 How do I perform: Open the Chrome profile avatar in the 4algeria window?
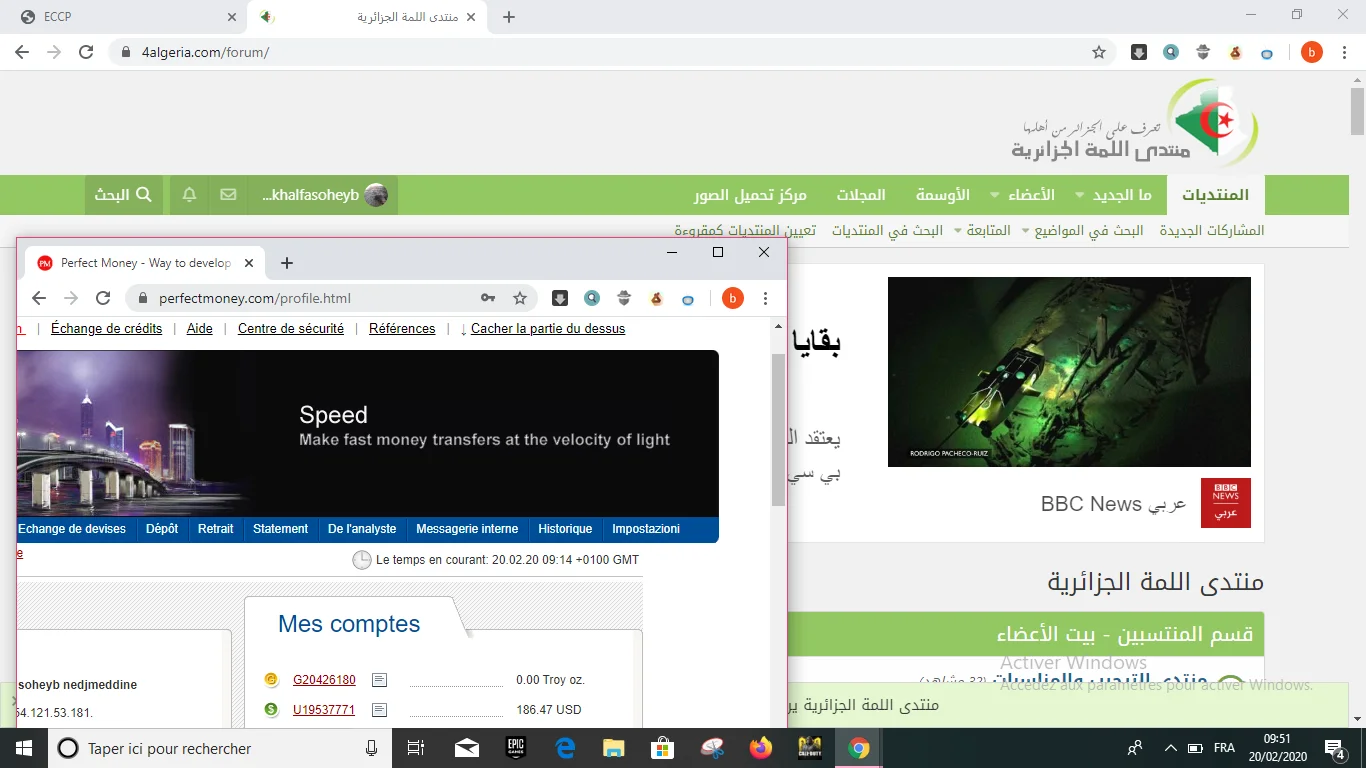[1311, 52]
